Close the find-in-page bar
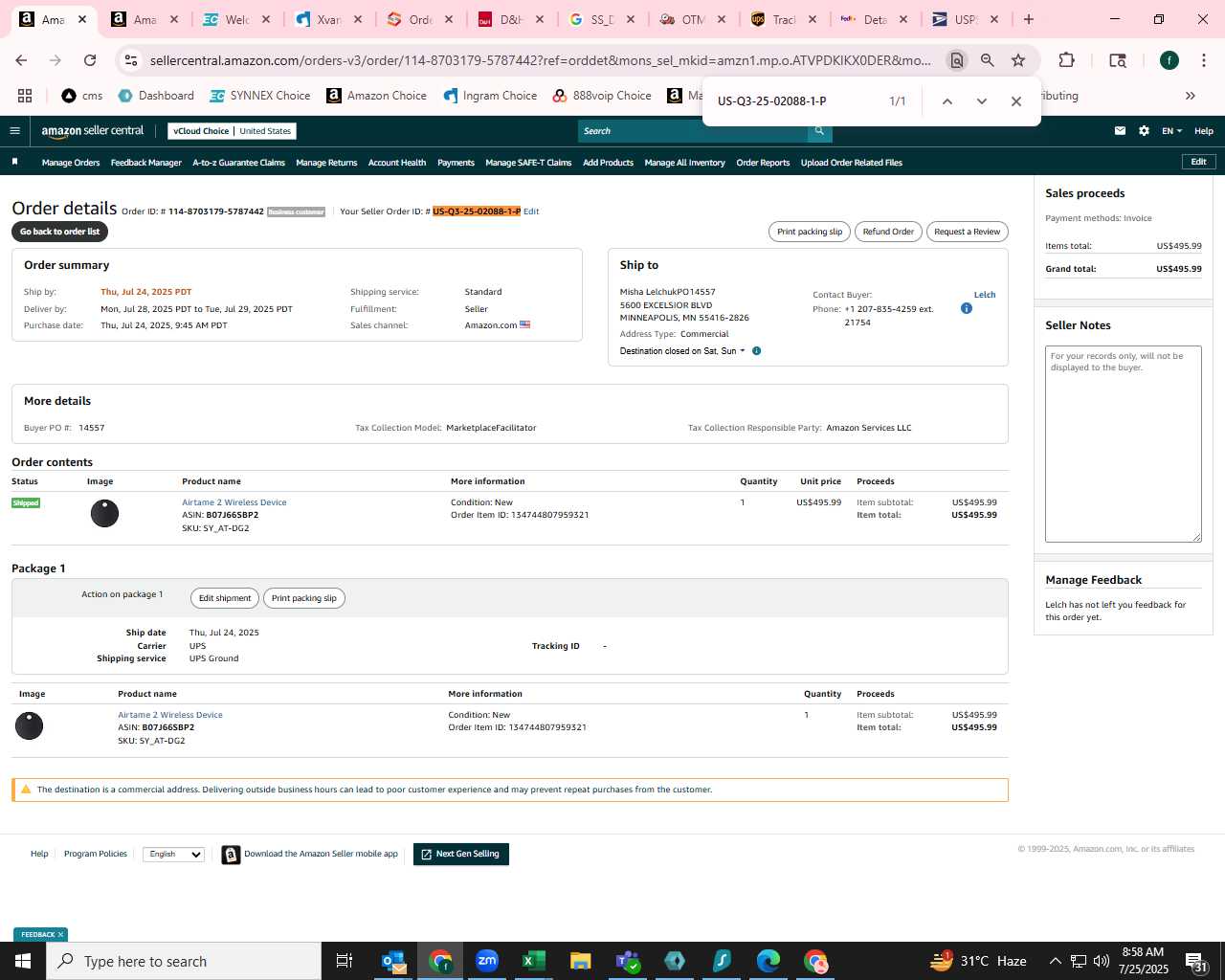Screen dimensions: 1225x980 pyautogui.click(x=1016, y=101)
